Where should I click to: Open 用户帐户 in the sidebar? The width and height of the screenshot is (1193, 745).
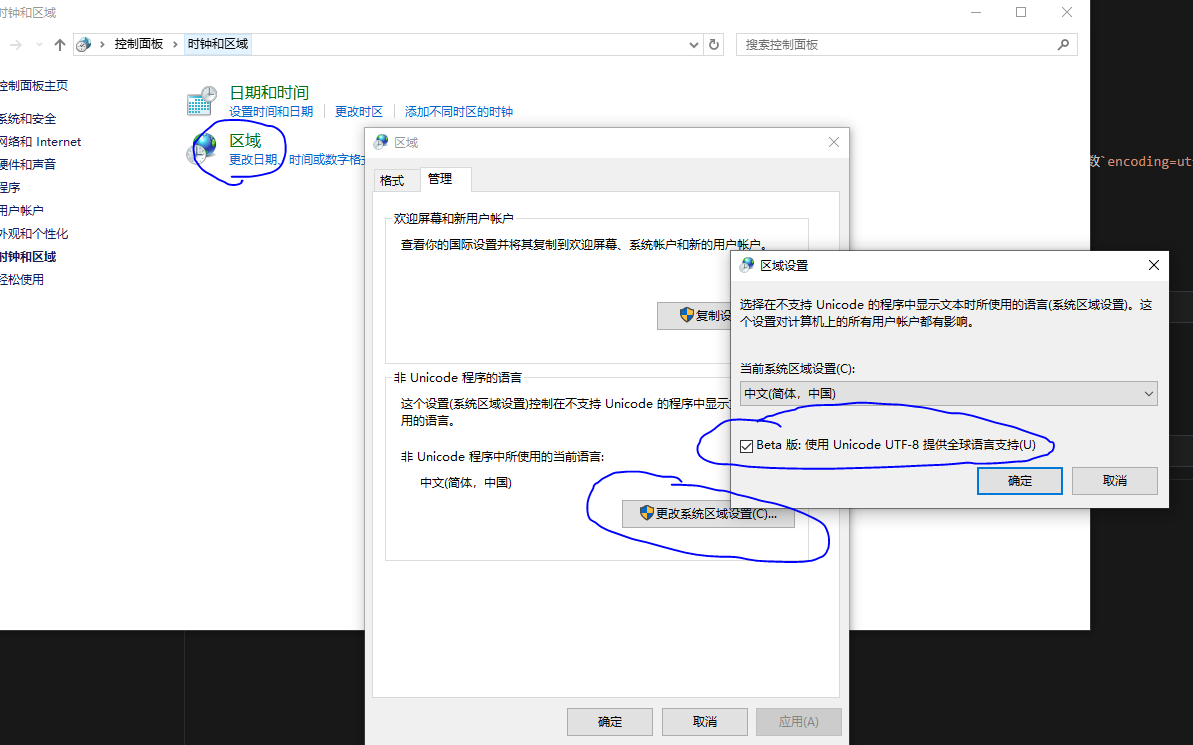(21, 211)
